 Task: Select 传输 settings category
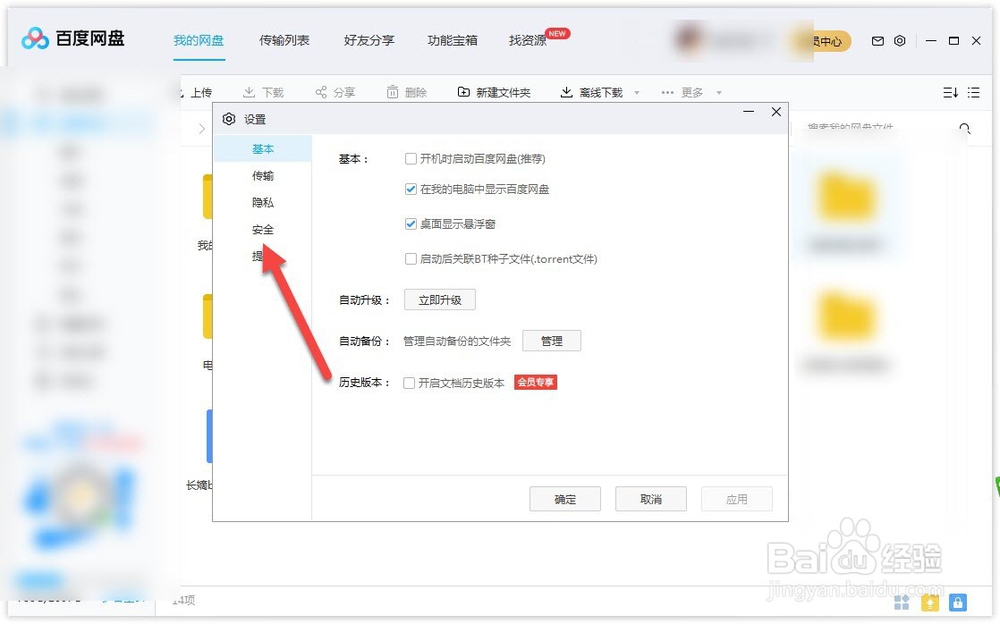[x=263, y=175]
